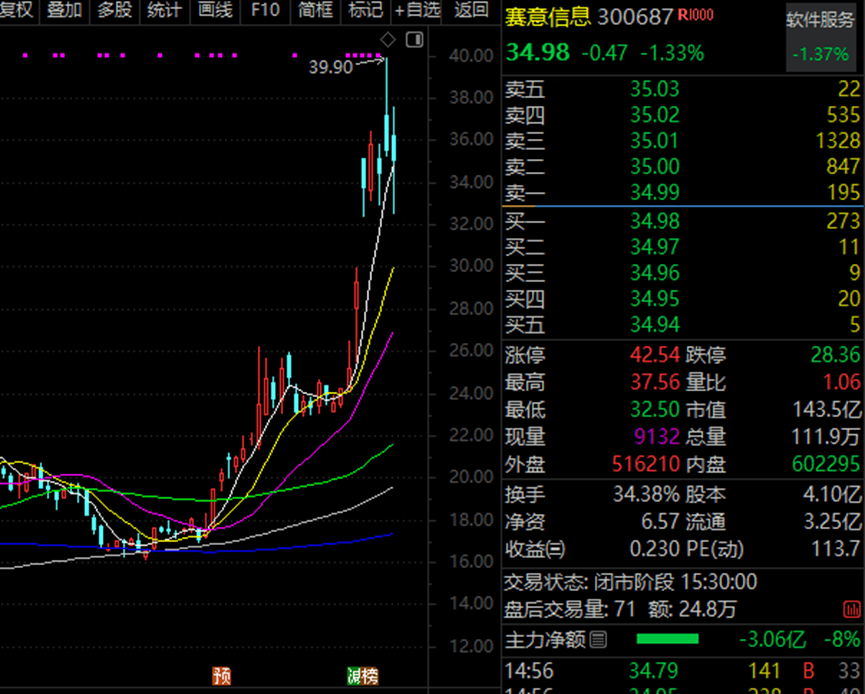The height and width of the screenshot is (694, 865).
Task: Click the green 减 marker on timeline
Action: point(354,676)
